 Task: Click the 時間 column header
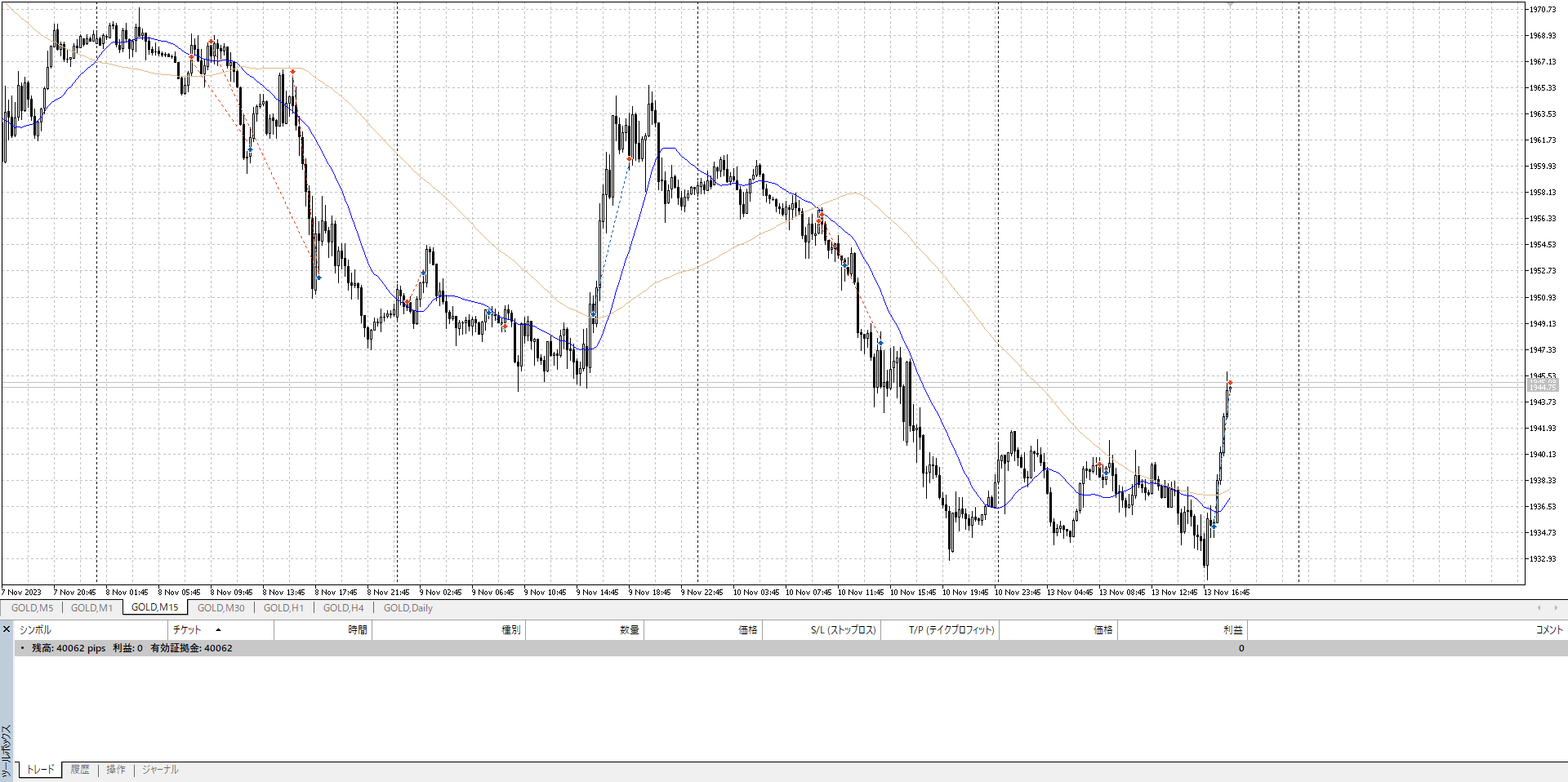(x=357, y=630)
